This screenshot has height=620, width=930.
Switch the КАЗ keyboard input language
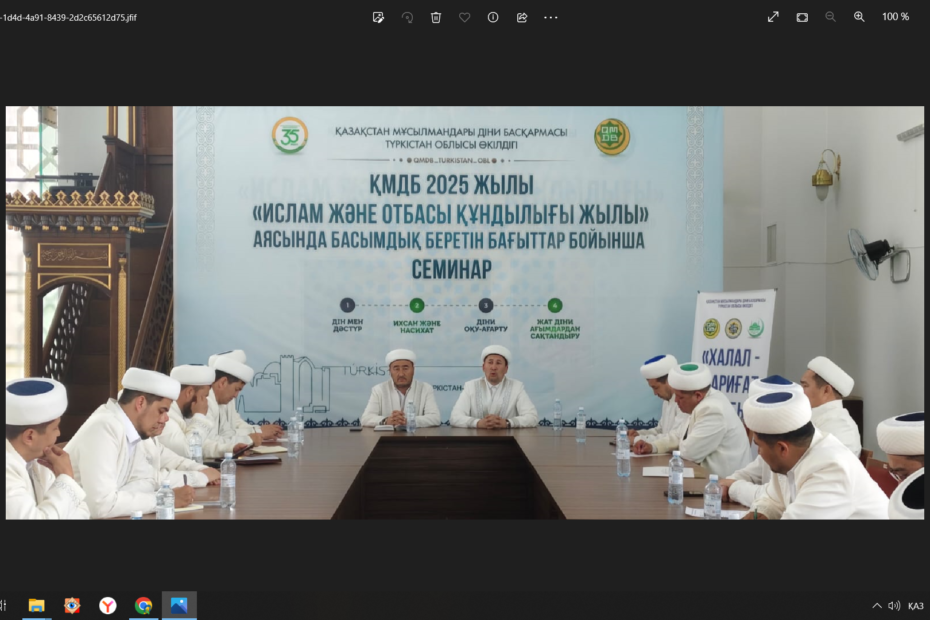coord(916,605)
